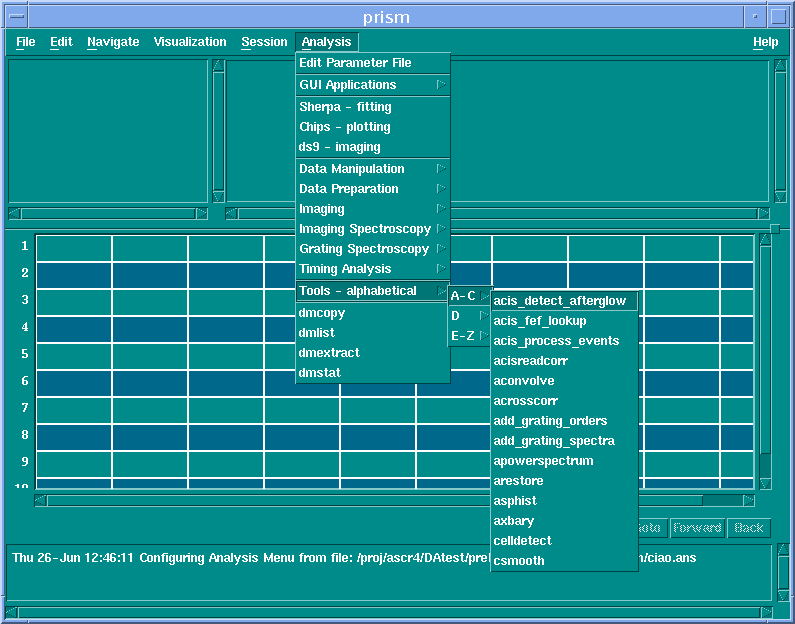Viewport: 795px width, 624px height.
Task: Click the Back button
Action: point(749,528)
